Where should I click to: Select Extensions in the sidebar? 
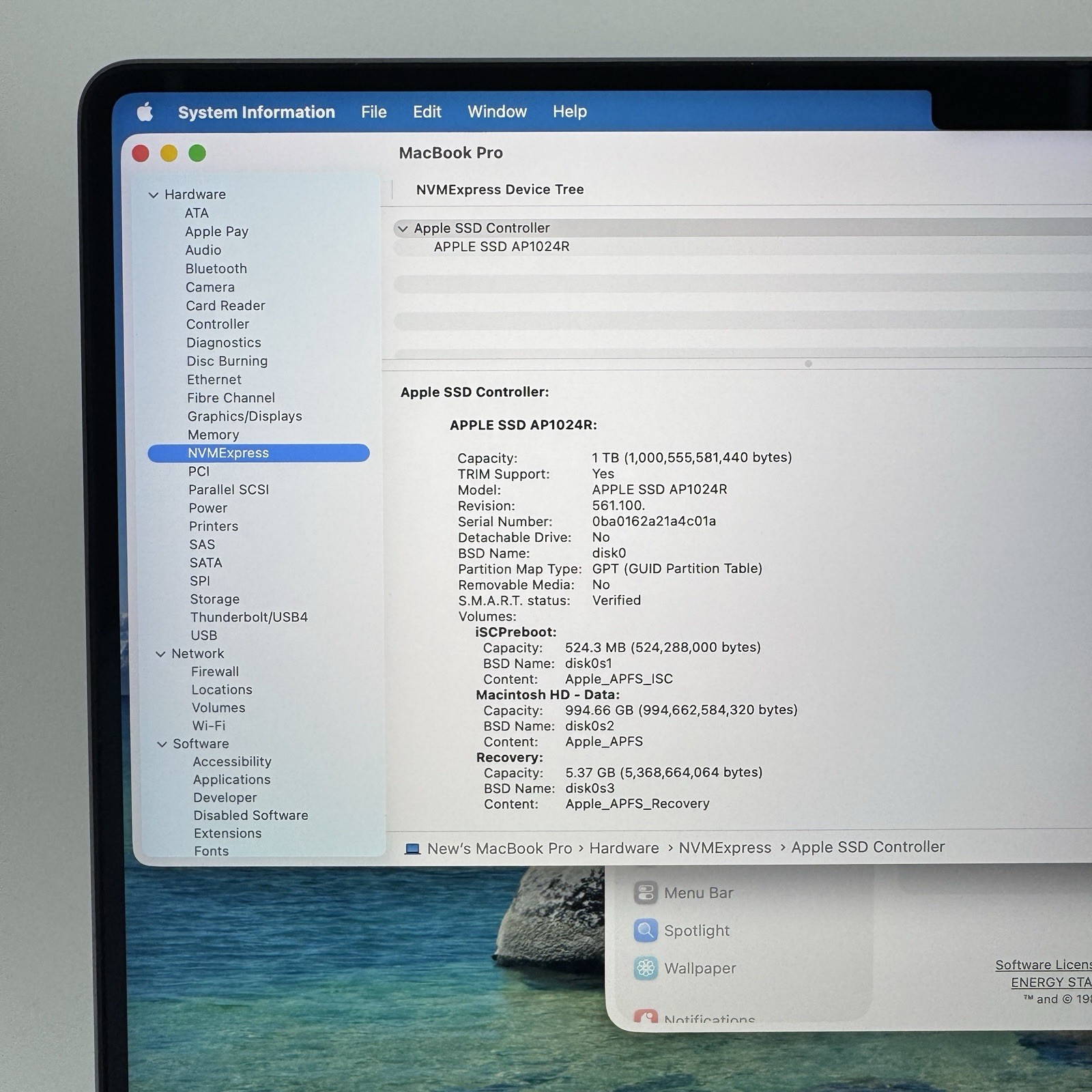(x=227, y=833)
